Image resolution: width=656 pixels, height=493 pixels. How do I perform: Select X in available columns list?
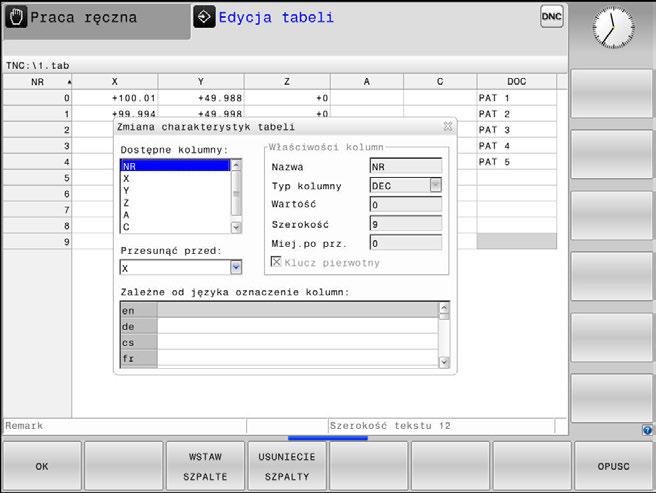pos(175,178)
